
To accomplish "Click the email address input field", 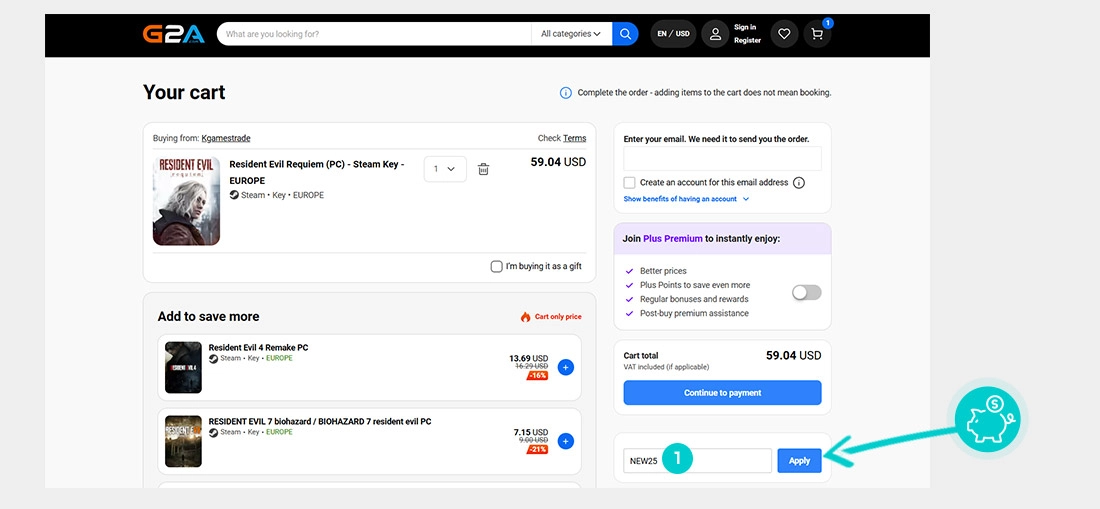I will [723, 158].
